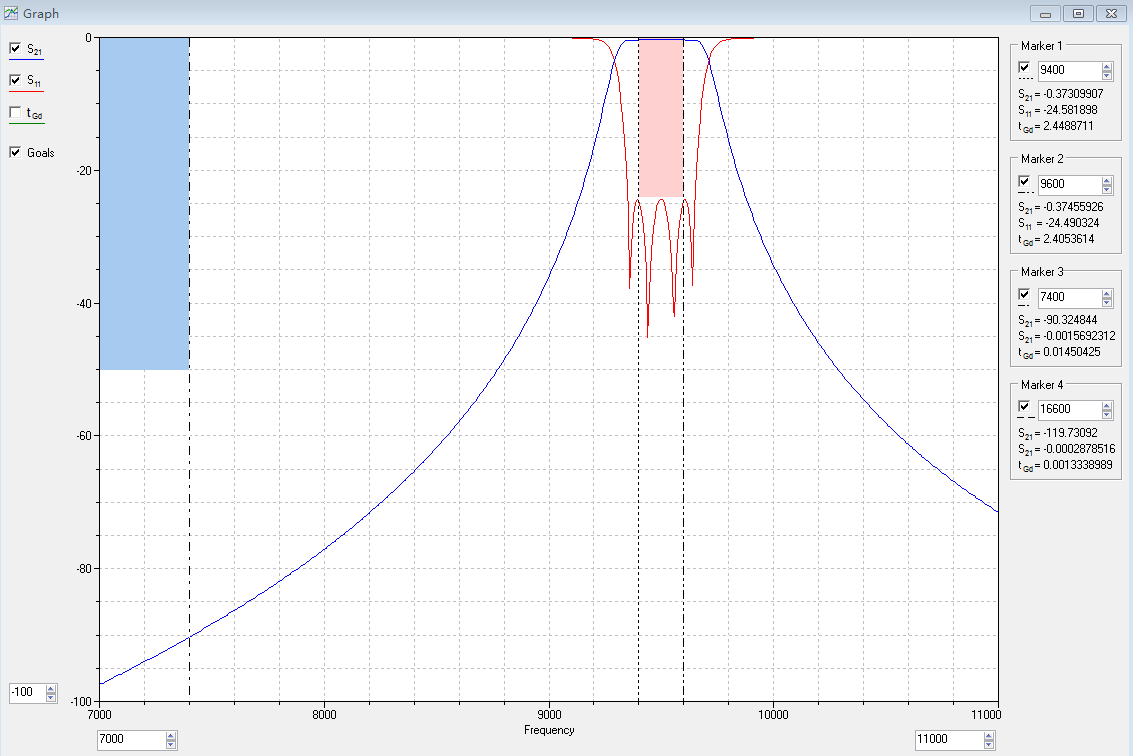Click the start frequency field showing 7000
Screen dimensions: 1133x756
tap(130, 740)
